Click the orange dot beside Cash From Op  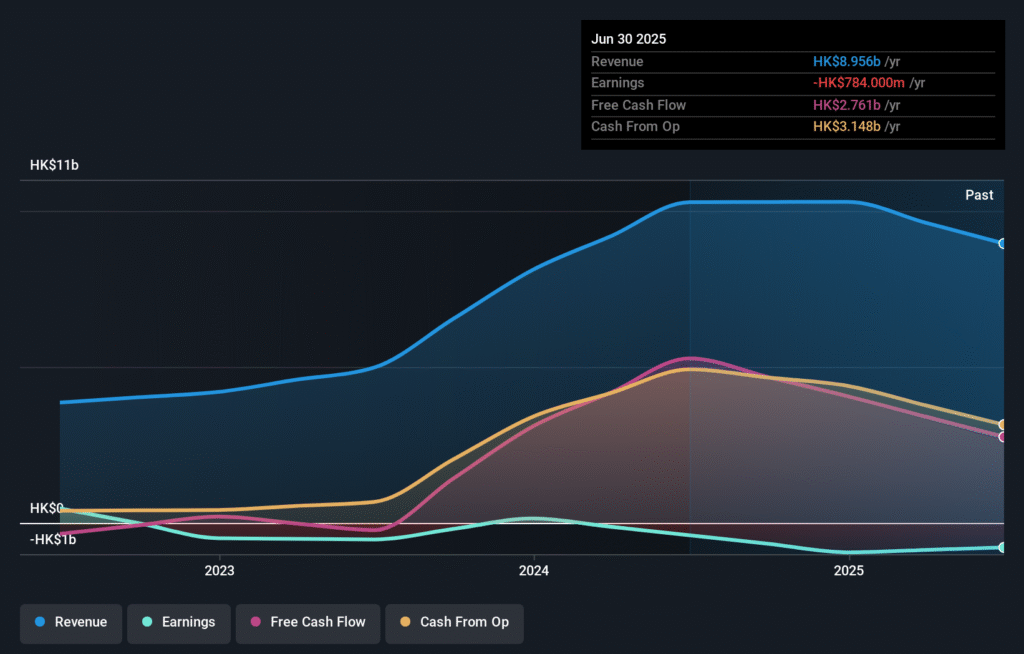[x=405, y=622]
